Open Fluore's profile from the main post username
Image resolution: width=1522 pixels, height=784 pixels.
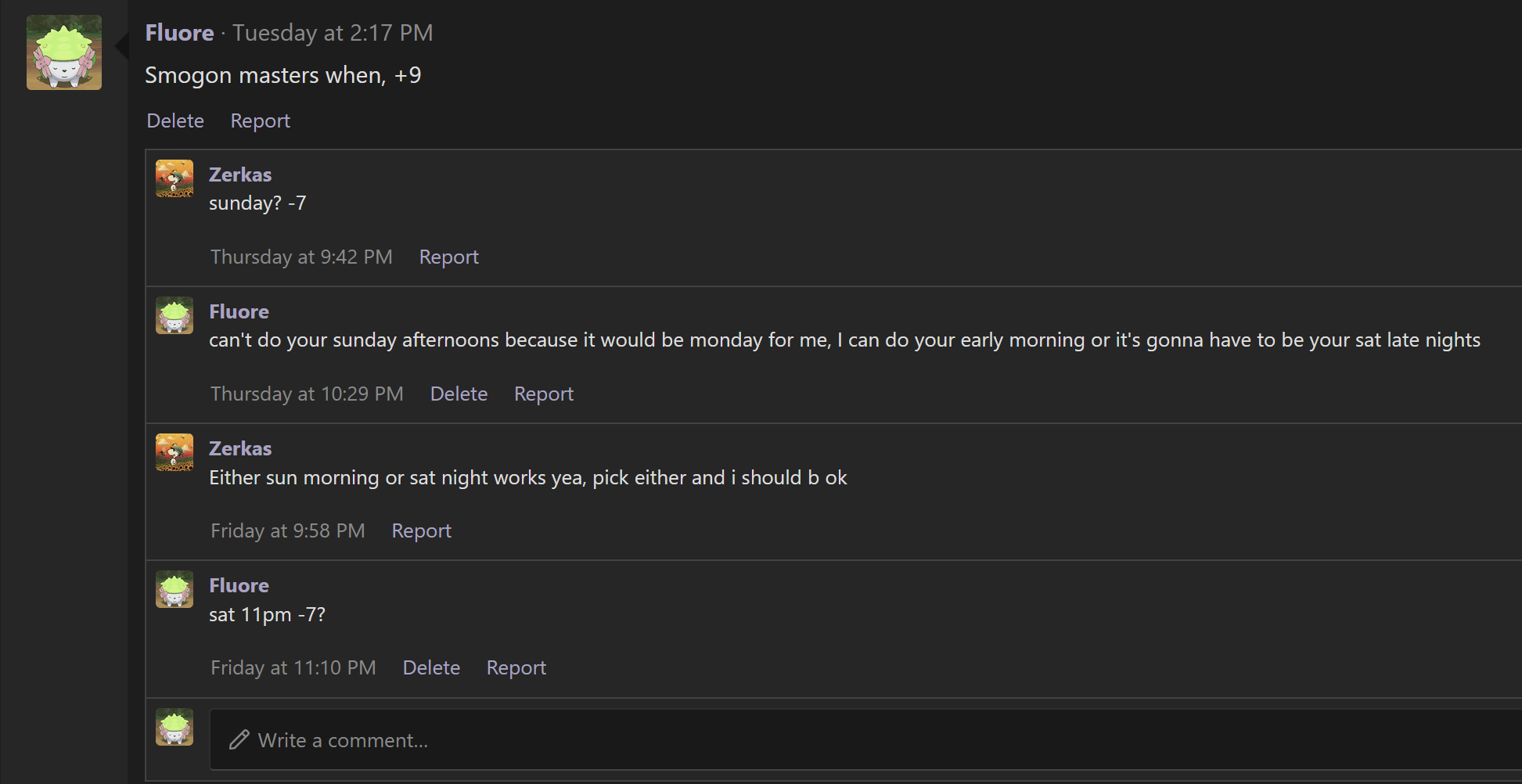tap(179, 33)
